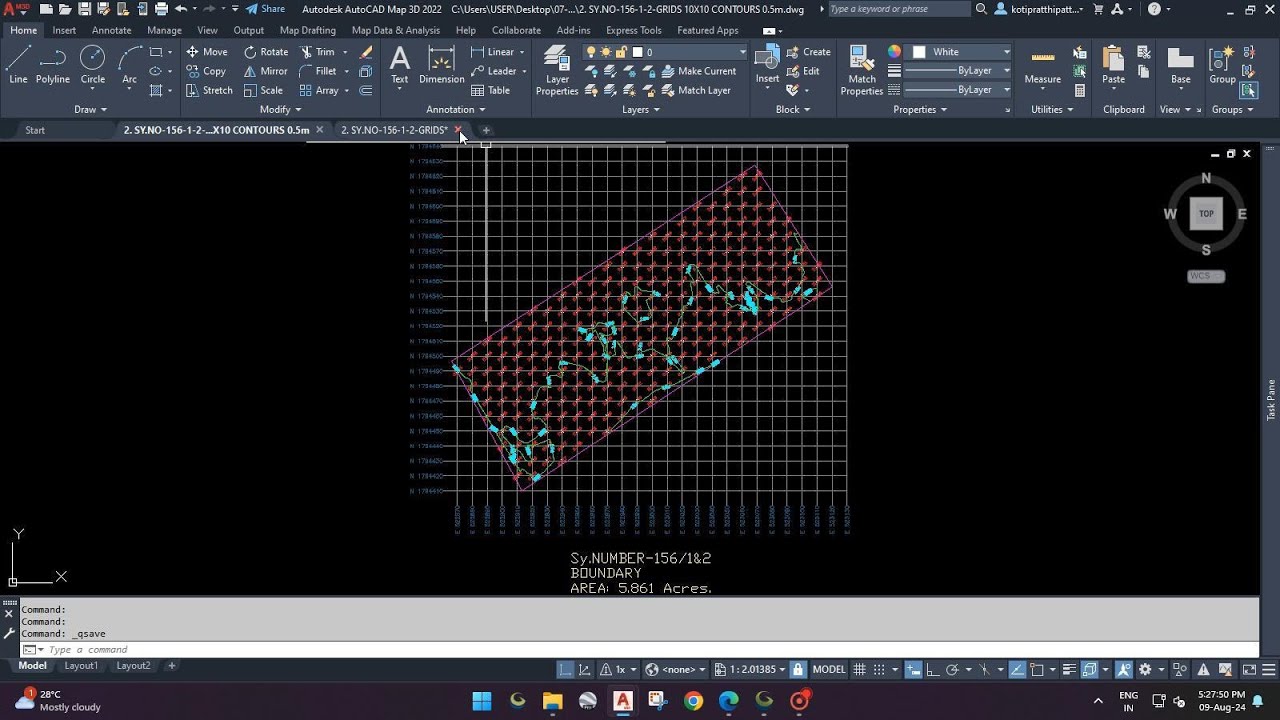Toggle snap mode in status bar

tap(880, 669)
